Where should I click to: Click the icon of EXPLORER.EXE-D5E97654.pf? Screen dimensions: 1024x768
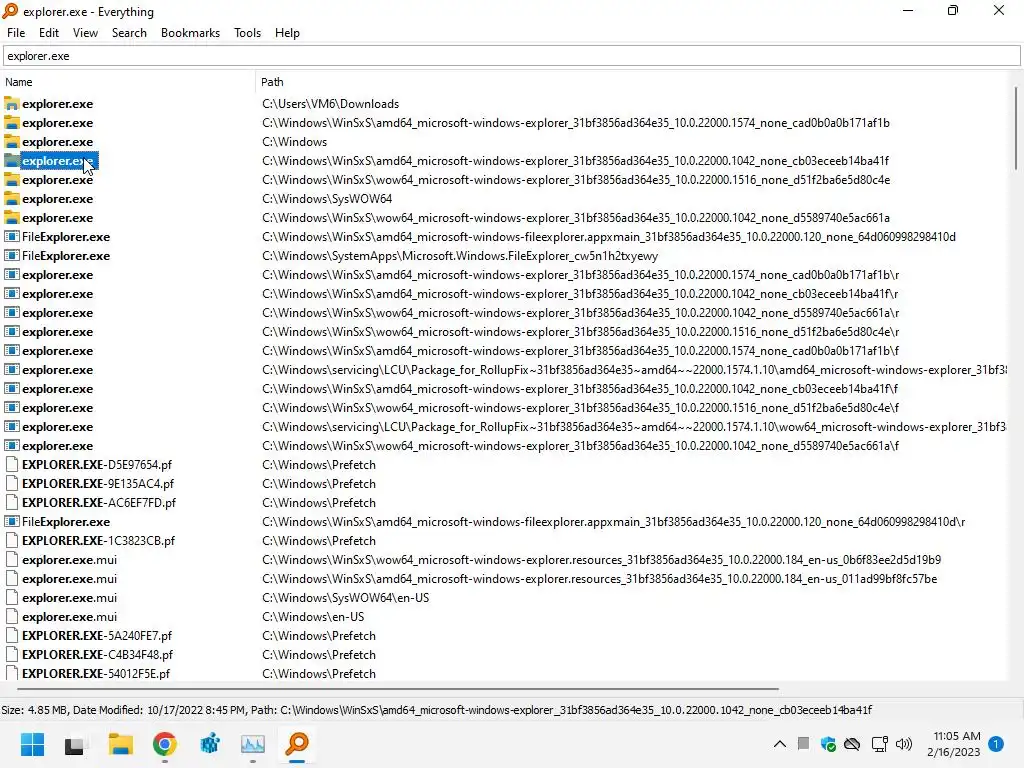tap(12, 465)
